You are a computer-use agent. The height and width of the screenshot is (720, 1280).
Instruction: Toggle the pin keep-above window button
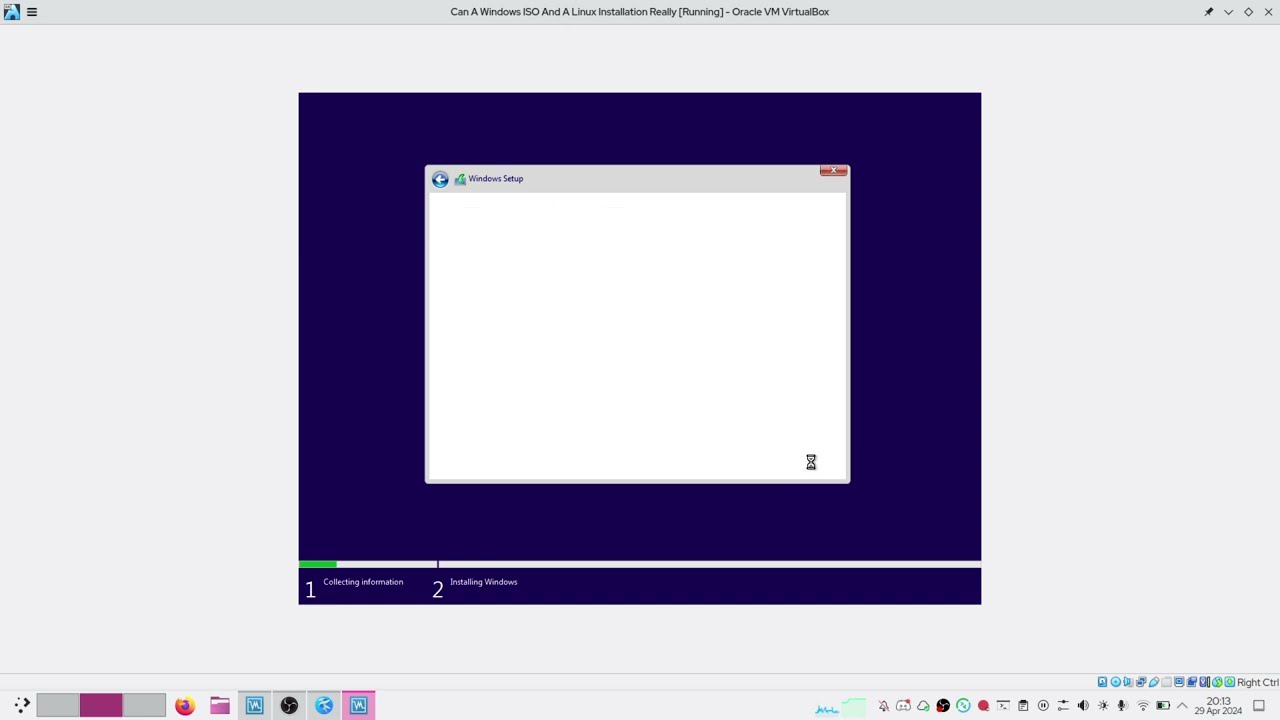coord(1208,12)
